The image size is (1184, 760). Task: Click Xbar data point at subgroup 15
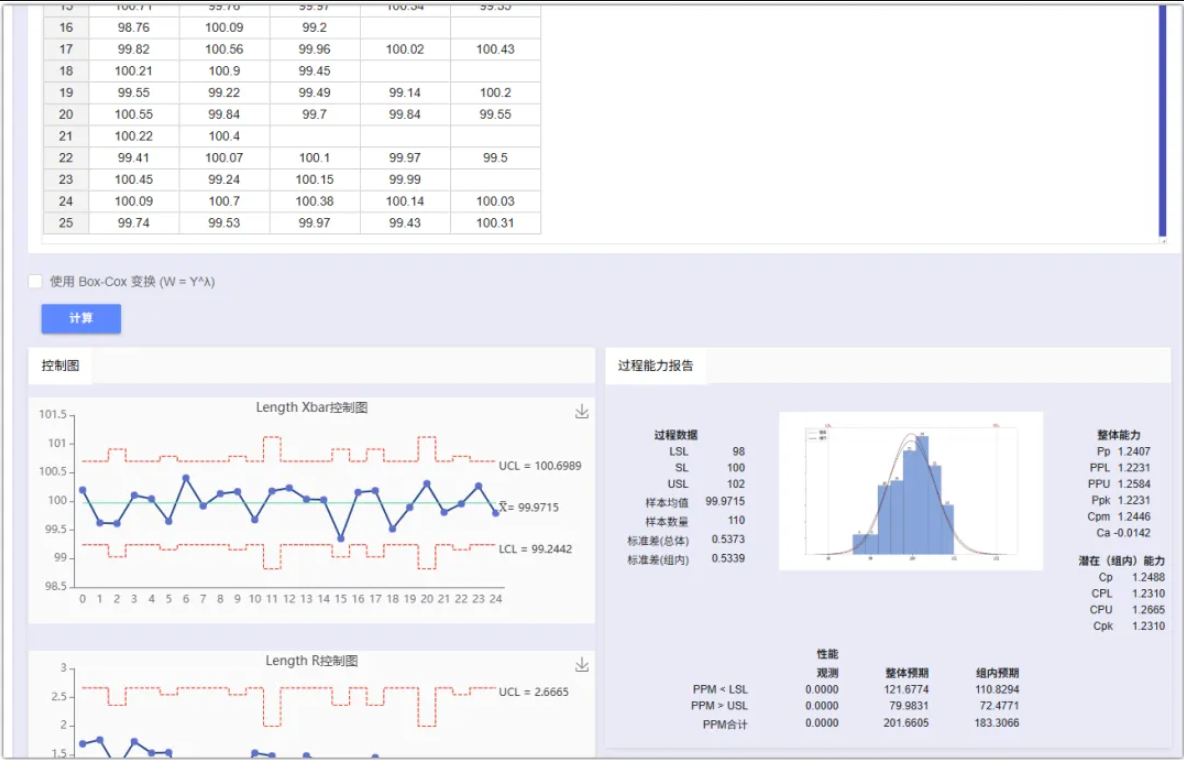point(341,539)
